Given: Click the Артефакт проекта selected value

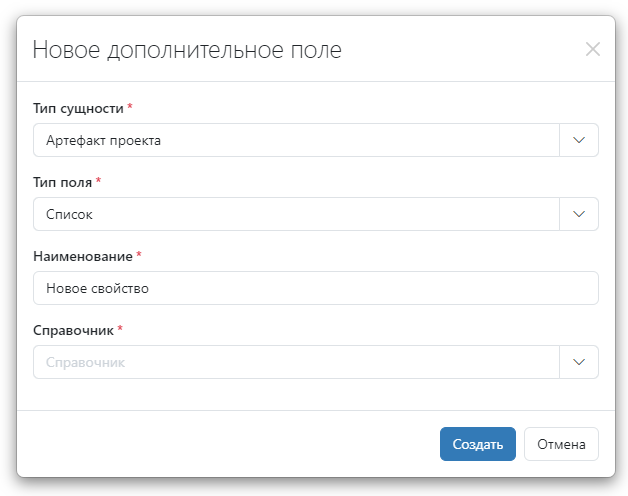Looking at the screenshot, I should (103, 141).
